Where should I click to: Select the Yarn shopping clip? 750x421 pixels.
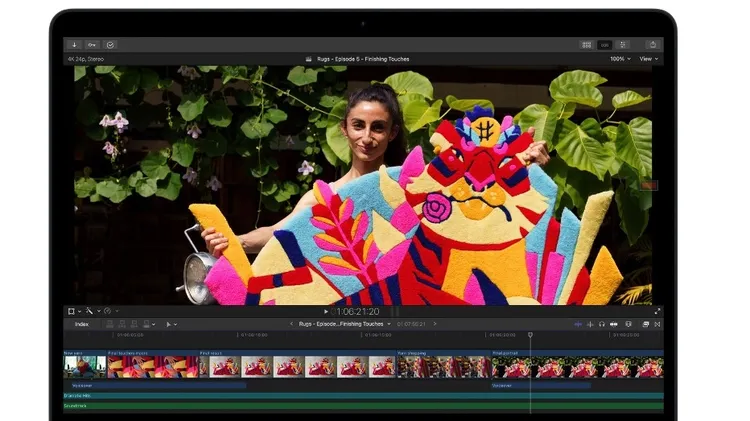coord(444,364)
